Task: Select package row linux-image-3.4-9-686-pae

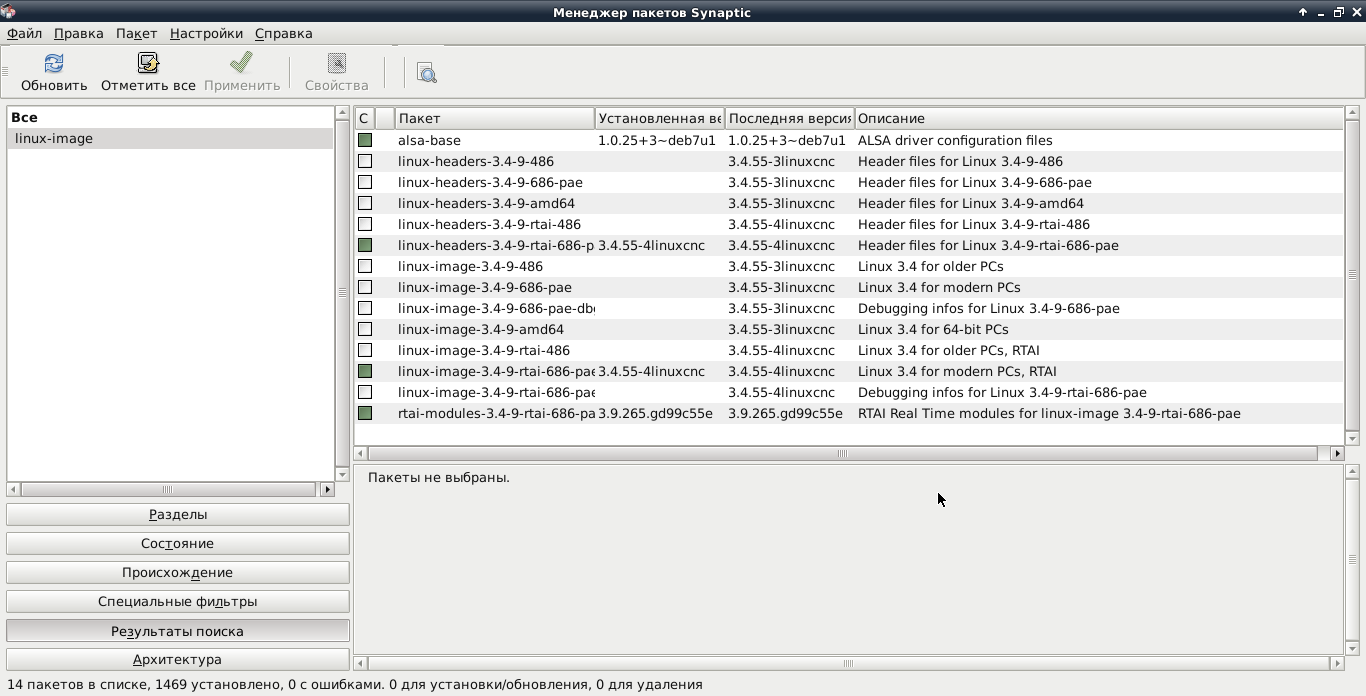Action: tap(848, 287)
